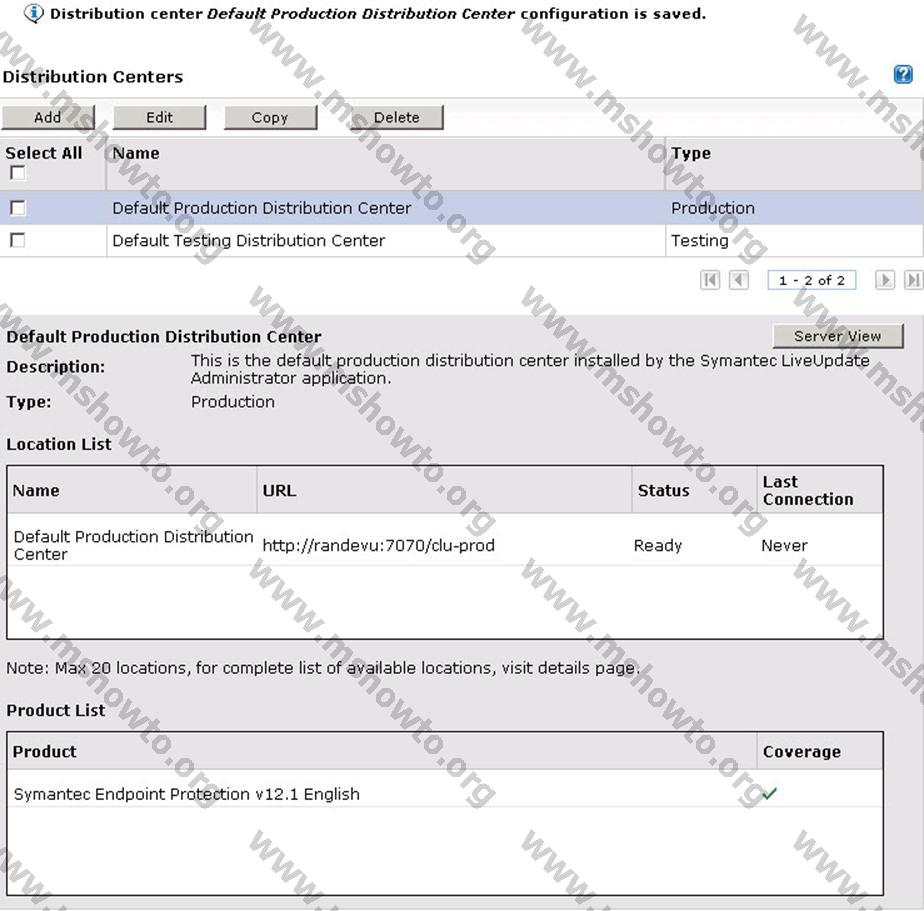This screenshot has width=924, height=911.
Task: Go to first page arrow
Action: tap(710, 280)
